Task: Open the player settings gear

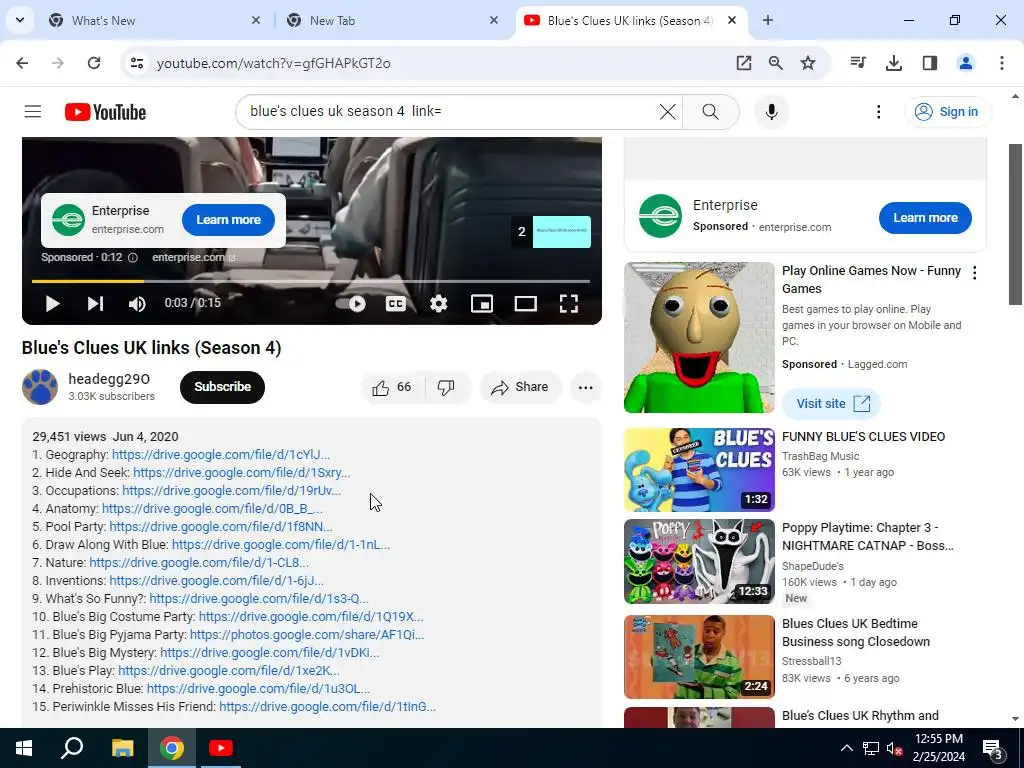Action: [439, 304]
